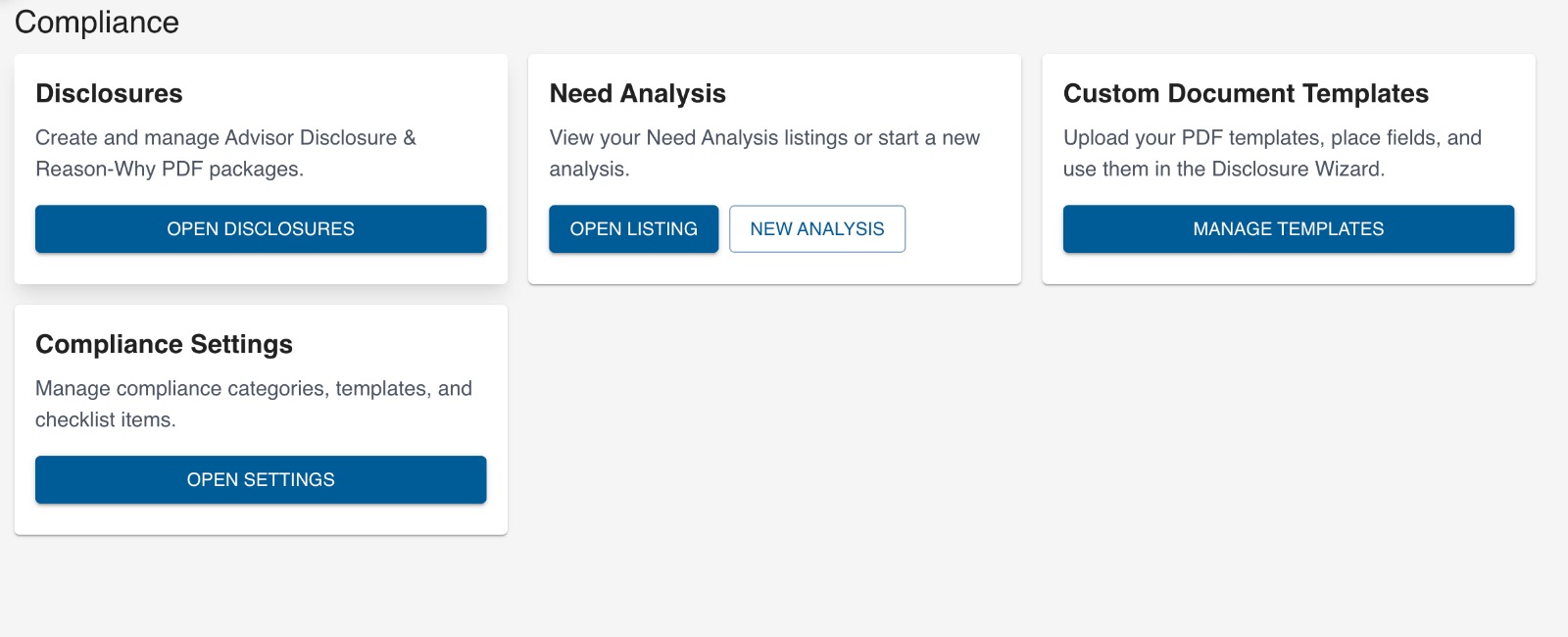This screenshot has height=637, width=1568.
Task: Click the PDF templates description text
Action: [1271, 153]
